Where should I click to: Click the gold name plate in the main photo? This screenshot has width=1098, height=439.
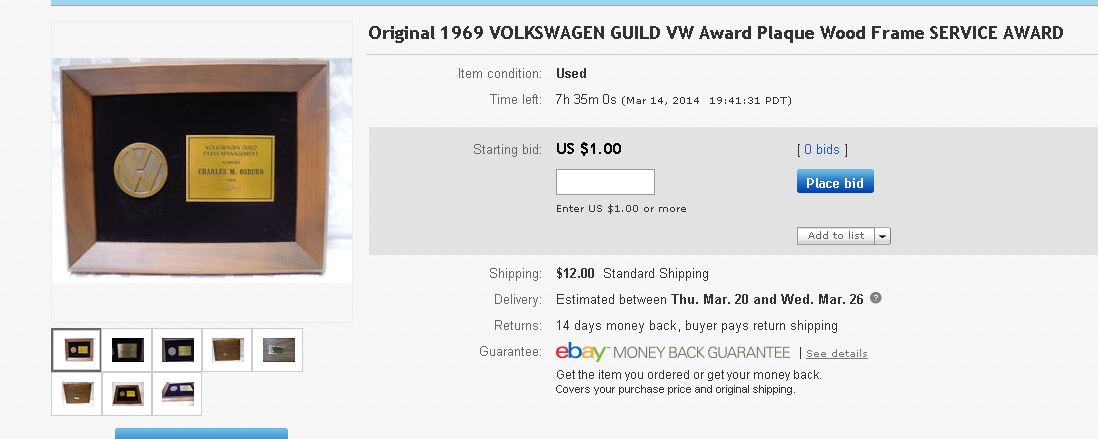(x=230, y=167)
